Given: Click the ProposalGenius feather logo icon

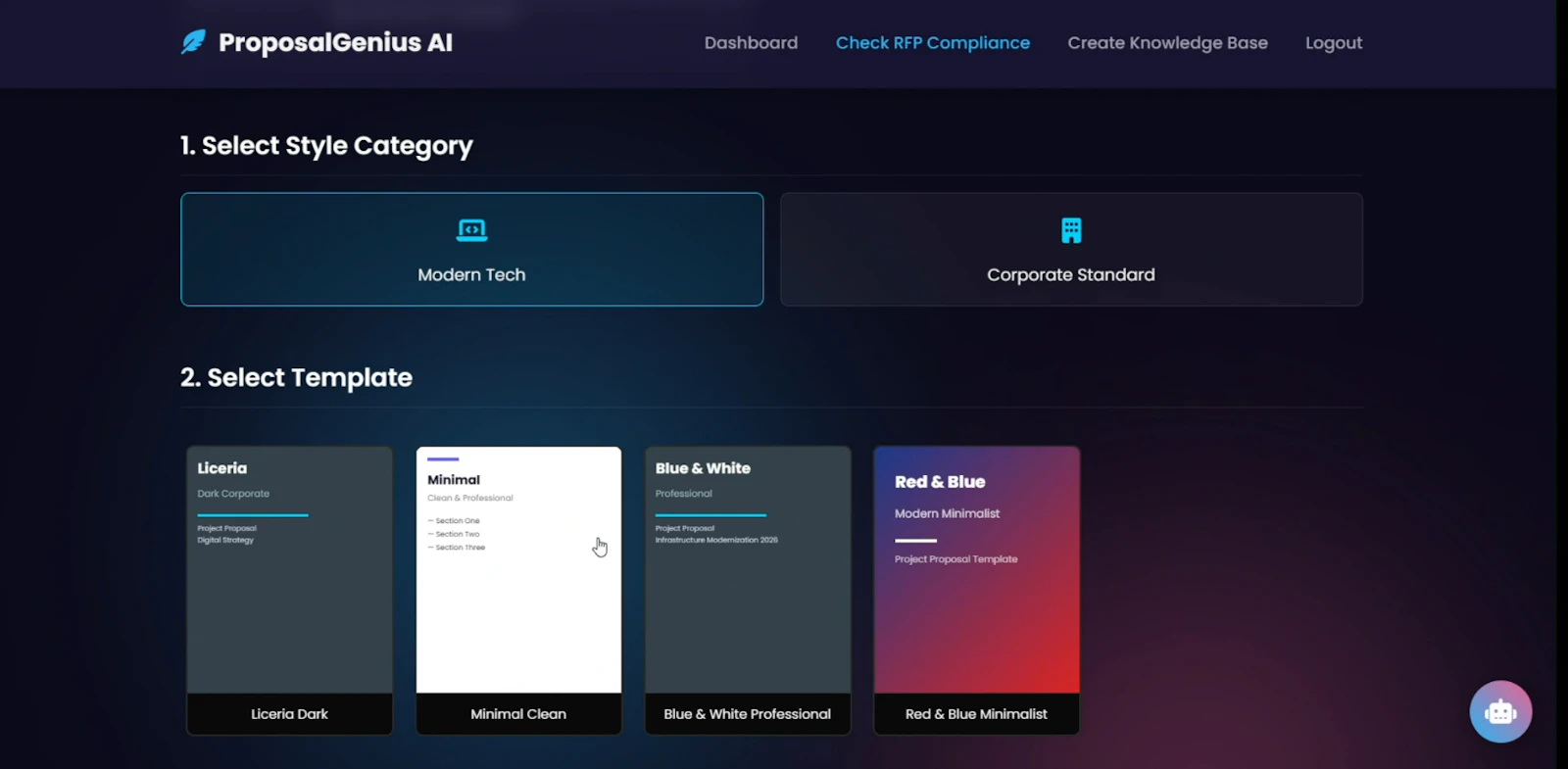Looking at the screenshot, I should tap(193, 42).
